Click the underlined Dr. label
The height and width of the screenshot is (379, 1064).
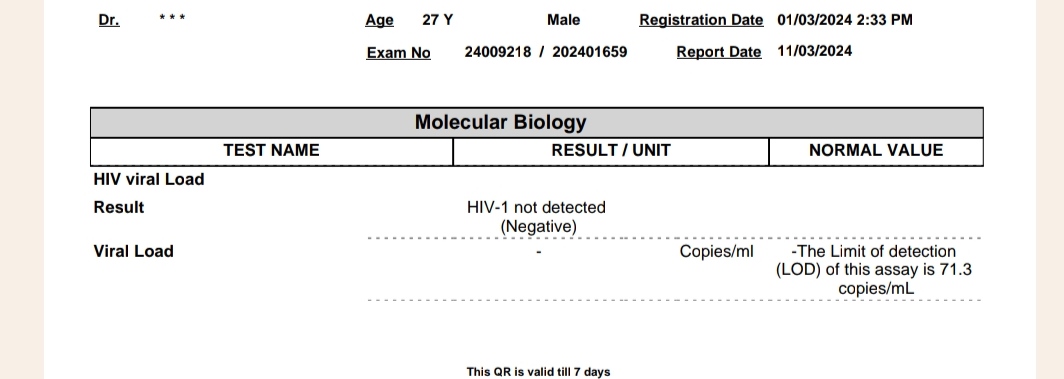(109, 20)
